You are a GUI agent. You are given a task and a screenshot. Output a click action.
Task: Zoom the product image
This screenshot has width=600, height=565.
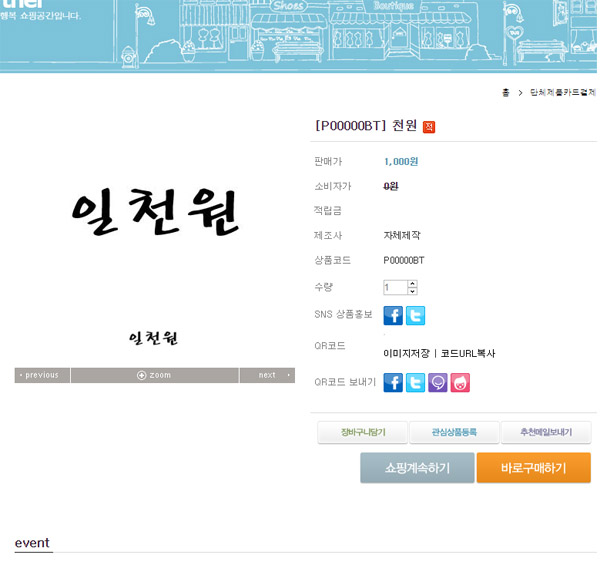click(x=154, y=375)
